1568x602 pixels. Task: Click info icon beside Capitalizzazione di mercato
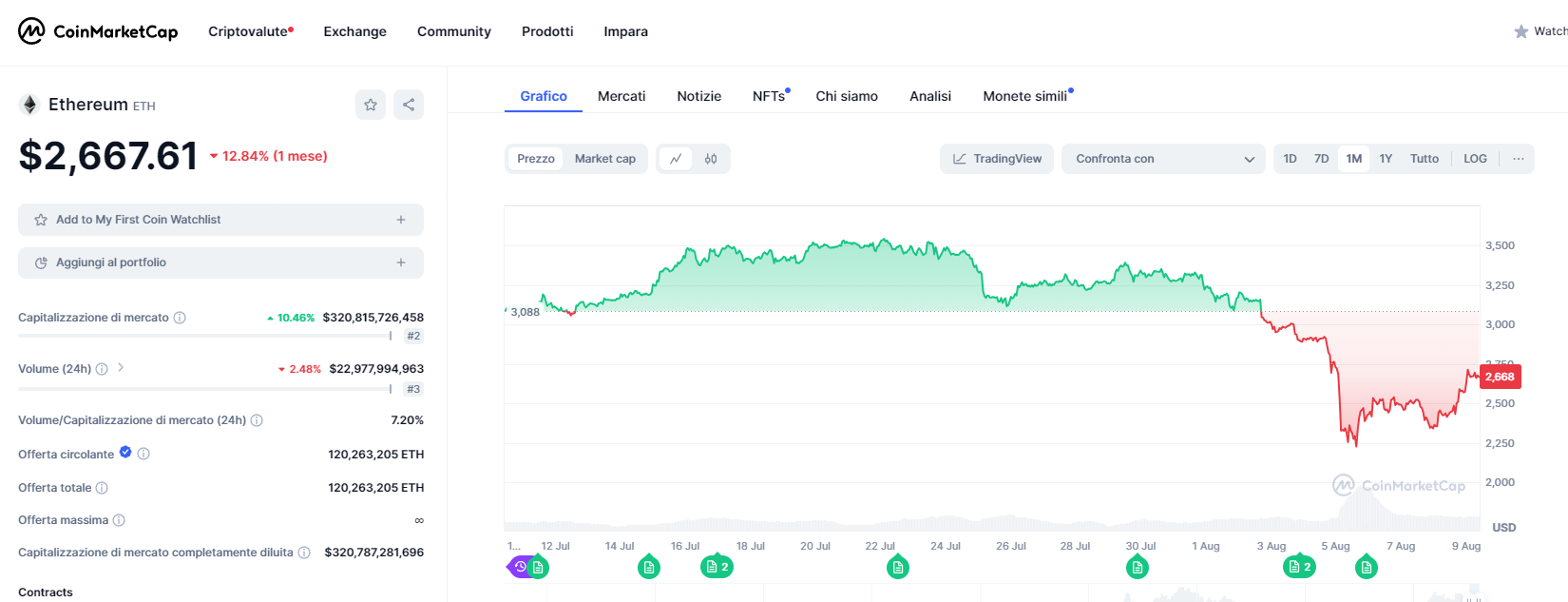(180, 318)
